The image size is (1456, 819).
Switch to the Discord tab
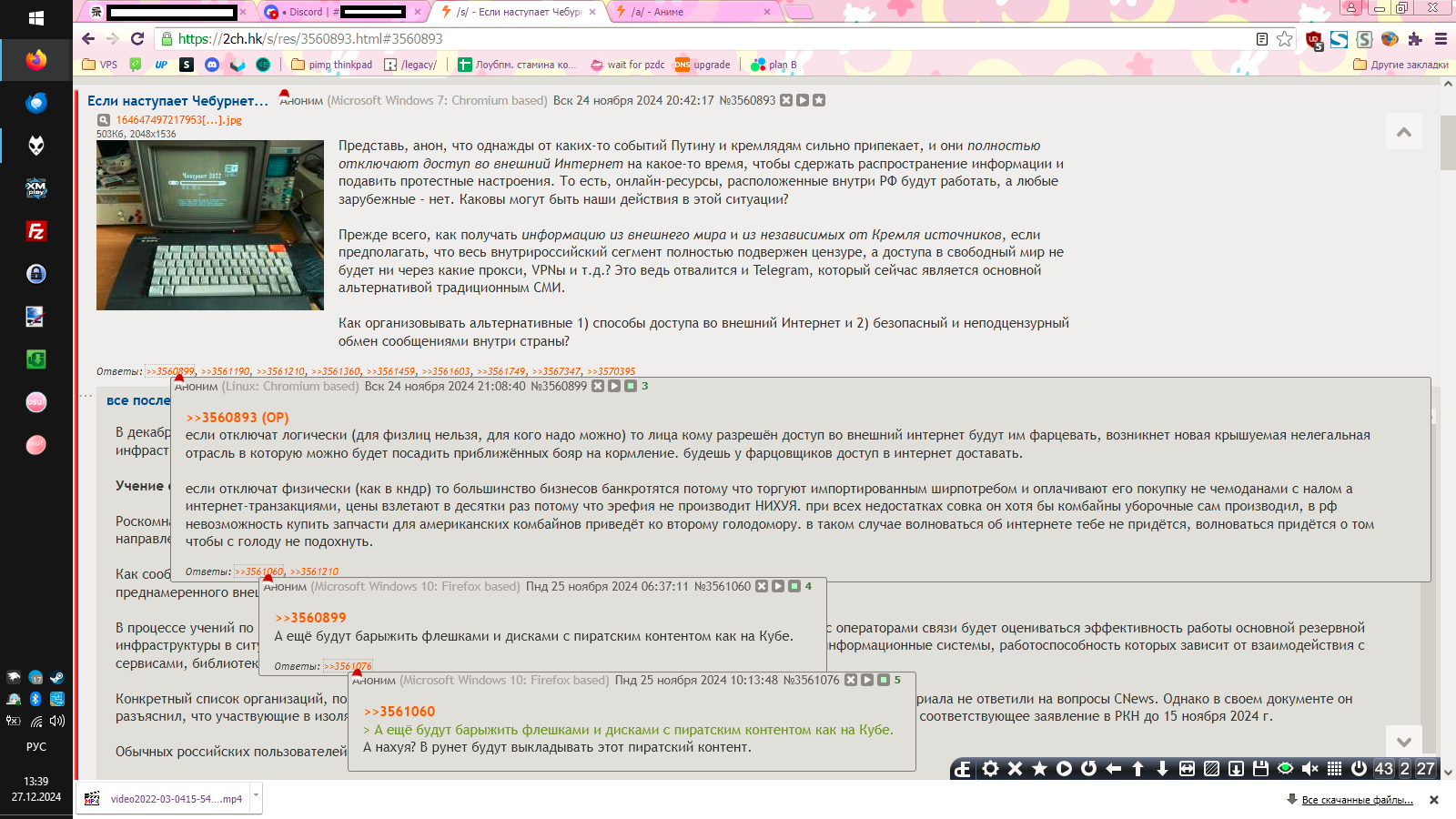(343, 12)
